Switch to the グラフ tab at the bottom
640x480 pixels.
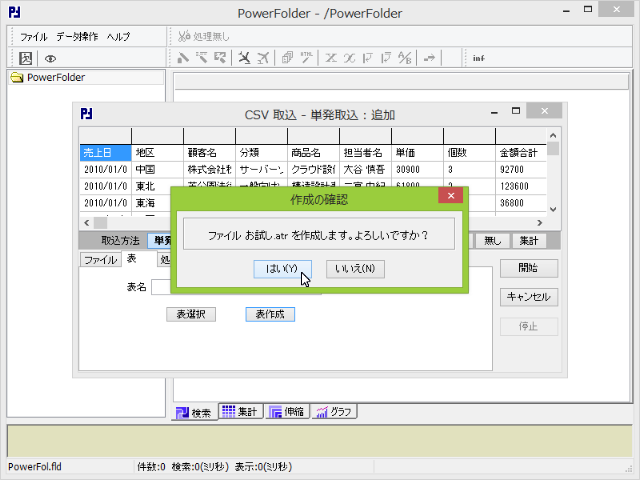[x=334, y=411]
